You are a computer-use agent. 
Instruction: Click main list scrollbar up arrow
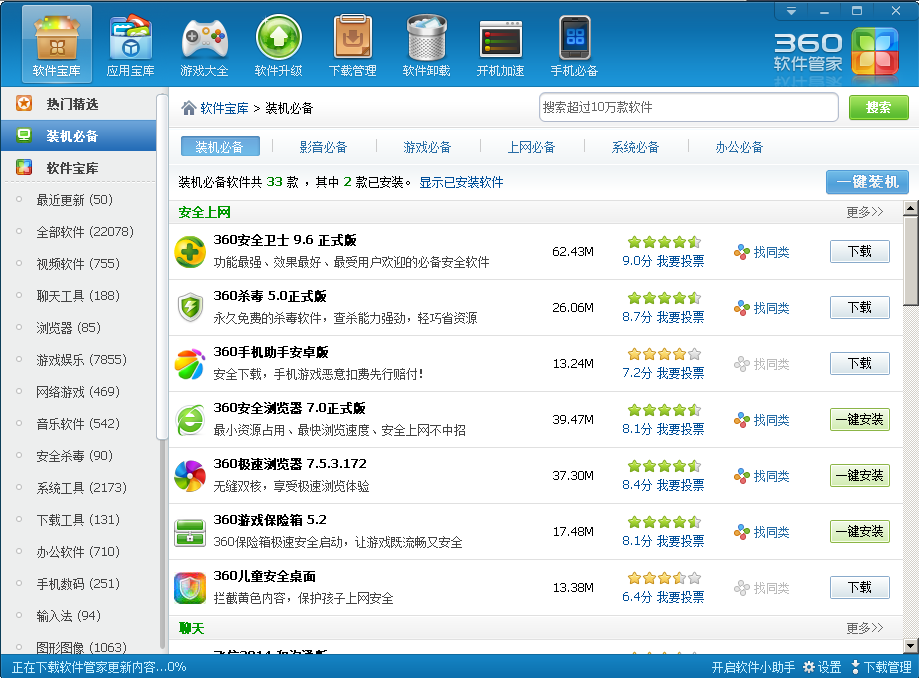(x=910, y=208)
